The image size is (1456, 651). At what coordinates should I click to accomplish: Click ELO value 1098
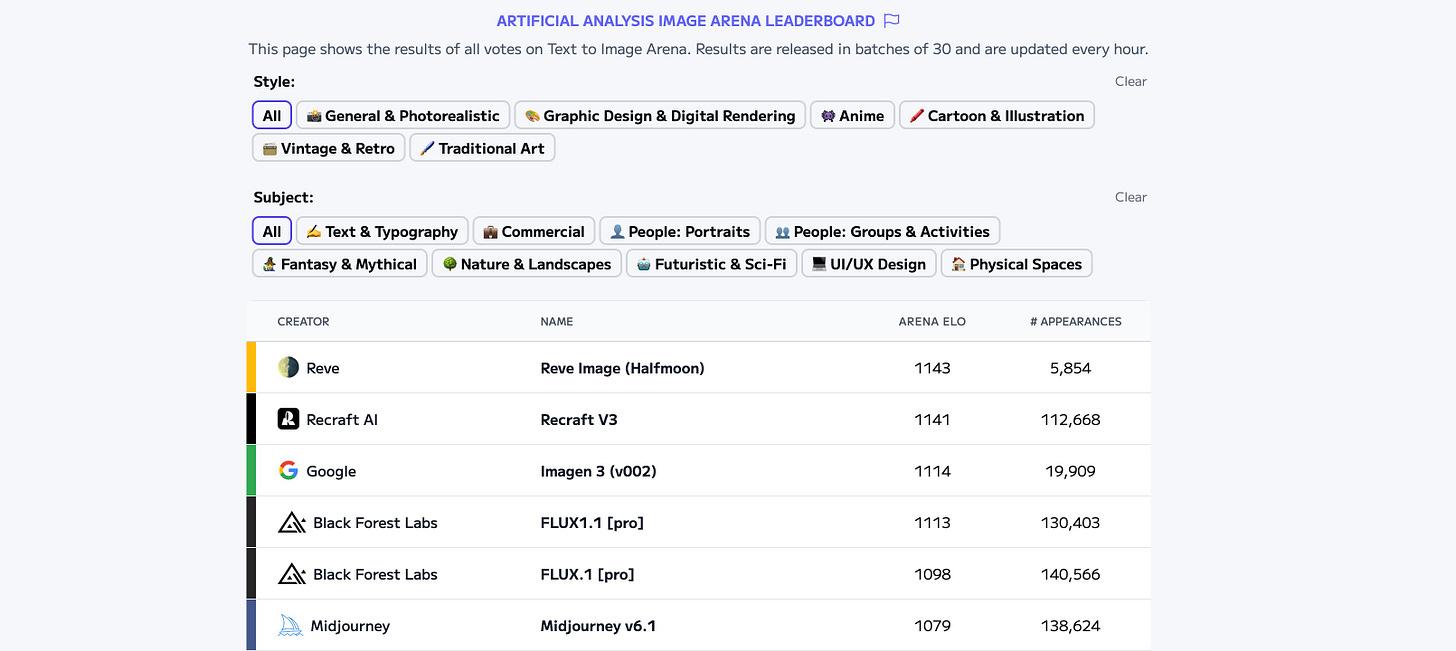pyautogui.click(x=932, y=574)
